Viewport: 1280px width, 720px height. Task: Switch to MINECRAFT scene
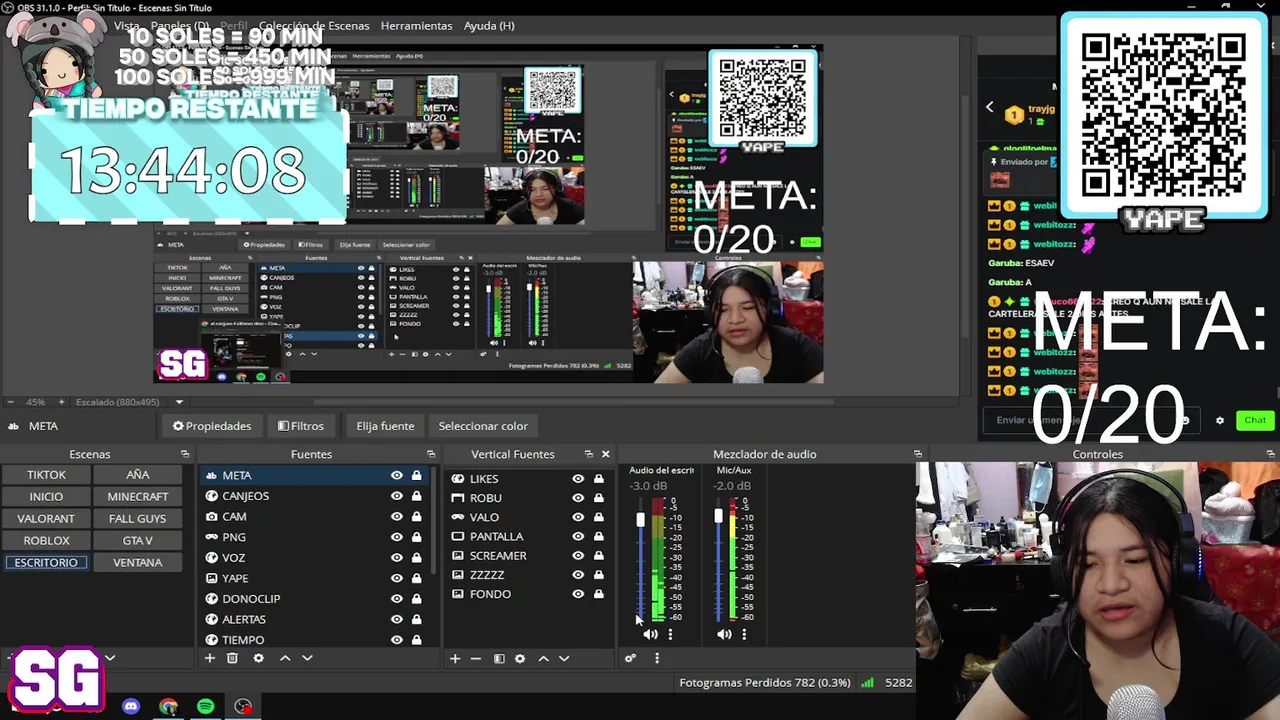tap(137, 497)
